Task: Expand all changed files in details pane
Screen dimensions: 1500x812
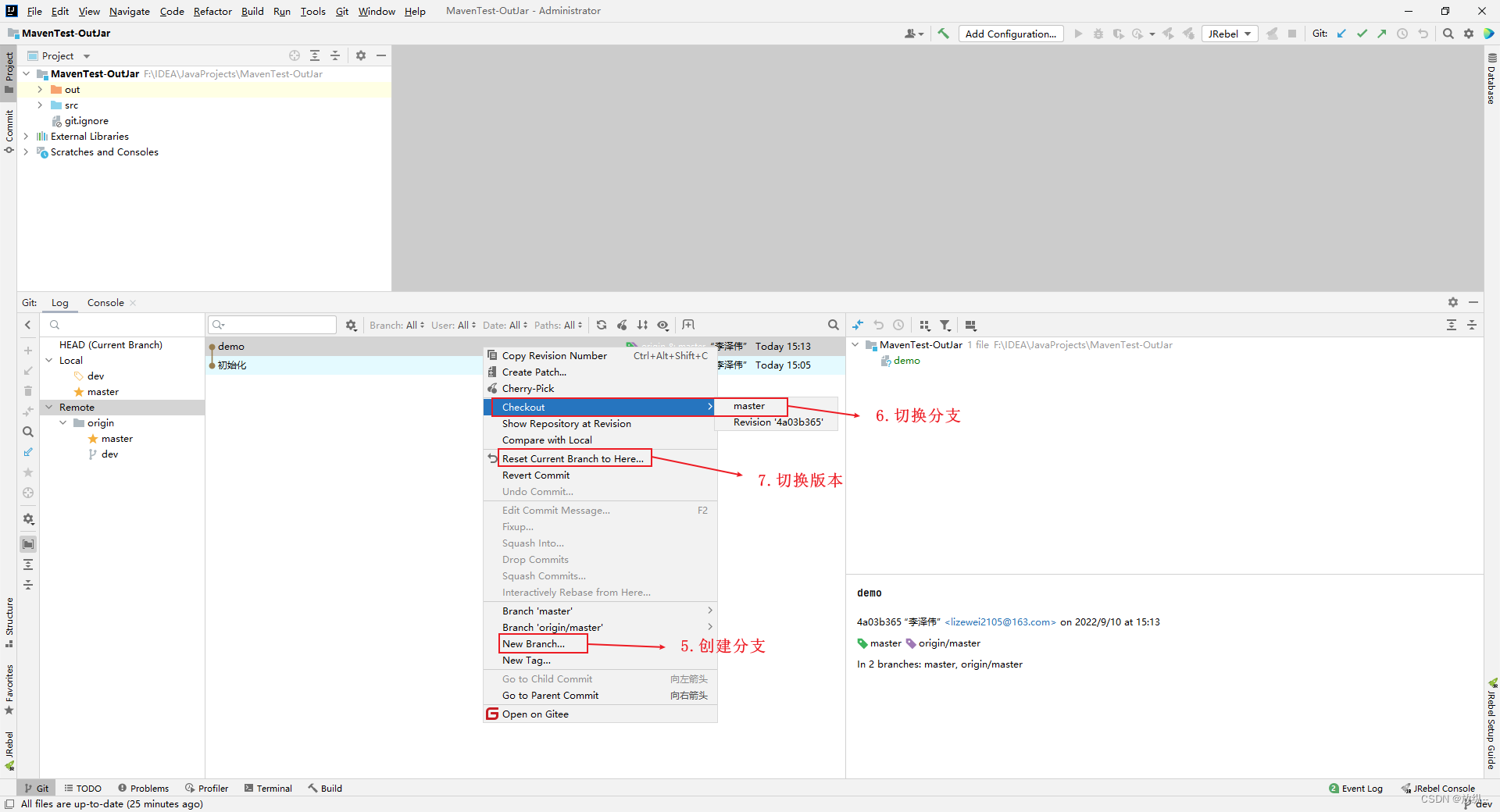Action: [1452, 325]
